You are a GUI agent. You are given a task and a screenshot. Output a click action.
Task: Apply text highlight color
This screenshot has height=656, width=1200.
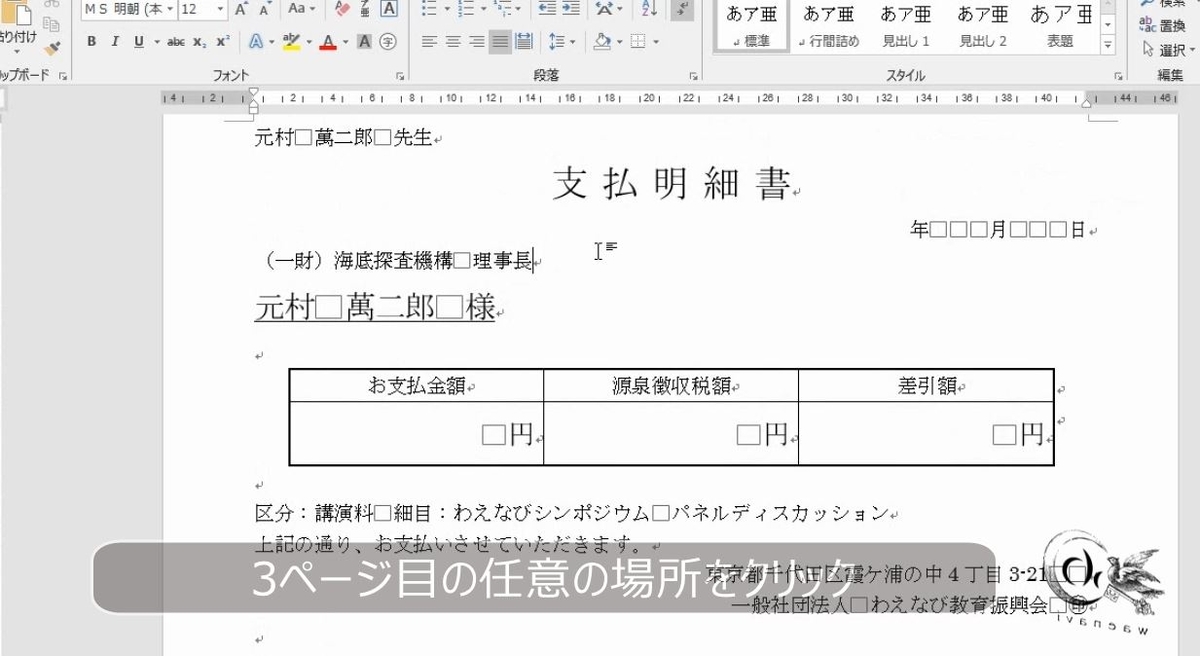pyautogui.click(x=292, y=42)
